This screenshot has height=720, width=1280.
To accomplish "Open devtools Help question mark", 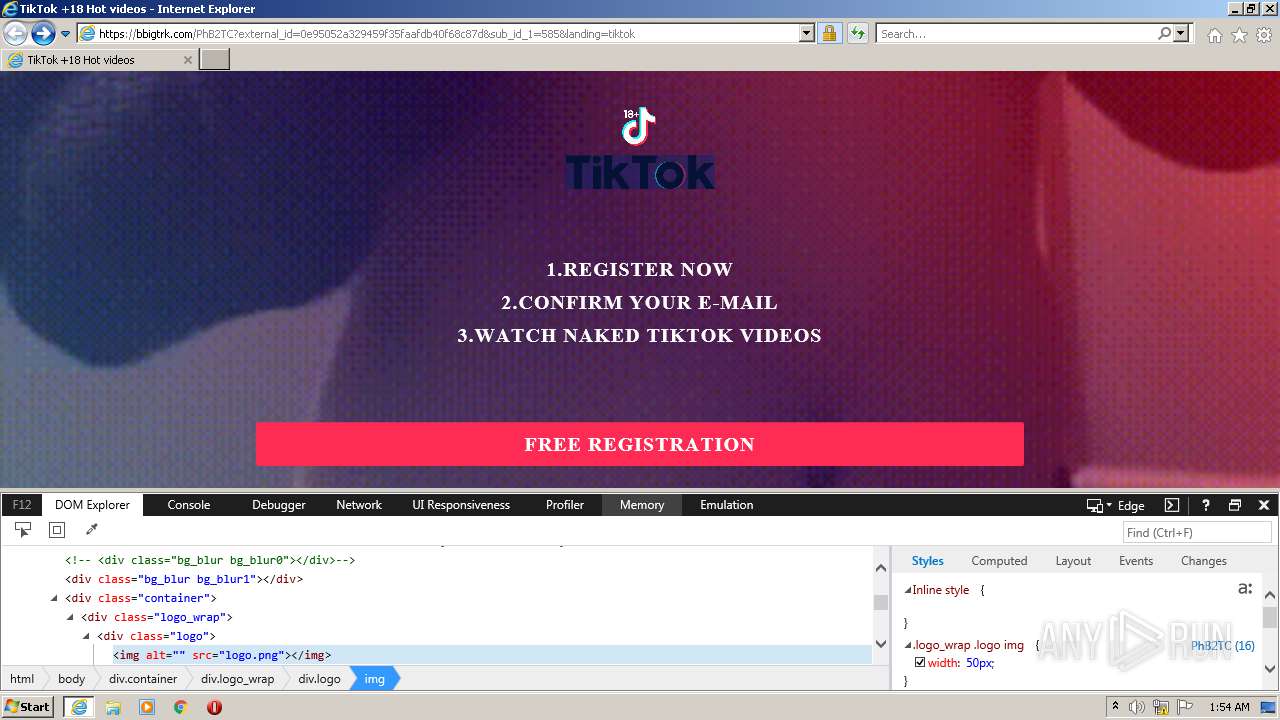I will tap(1206, 505).
